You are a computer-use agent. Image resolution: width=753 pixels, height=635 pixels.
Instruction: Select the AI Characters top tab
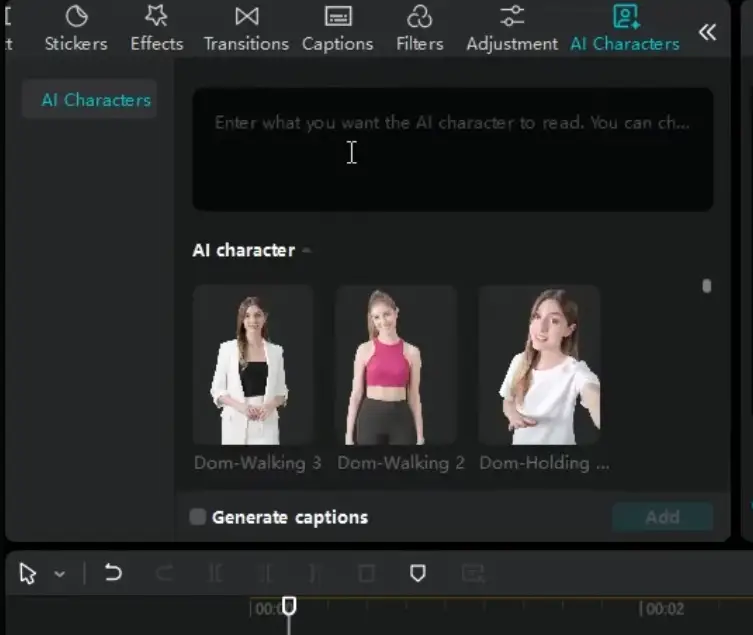[x=625, y=29]
